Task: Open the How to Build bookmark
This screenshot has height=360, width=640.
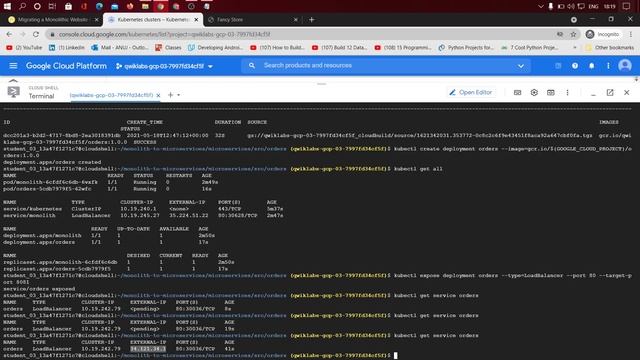Action: [278, 48]
